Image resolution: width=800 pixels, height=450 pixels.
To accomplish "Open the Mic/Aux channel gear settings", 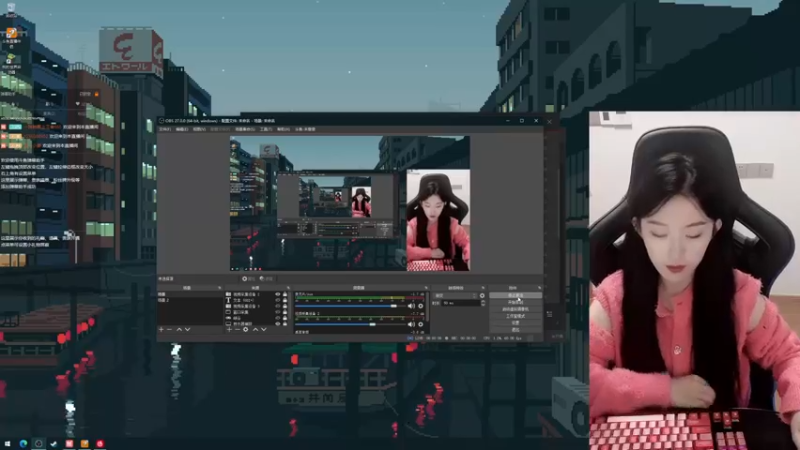I will pyautogui.click(x=420, y=306).
